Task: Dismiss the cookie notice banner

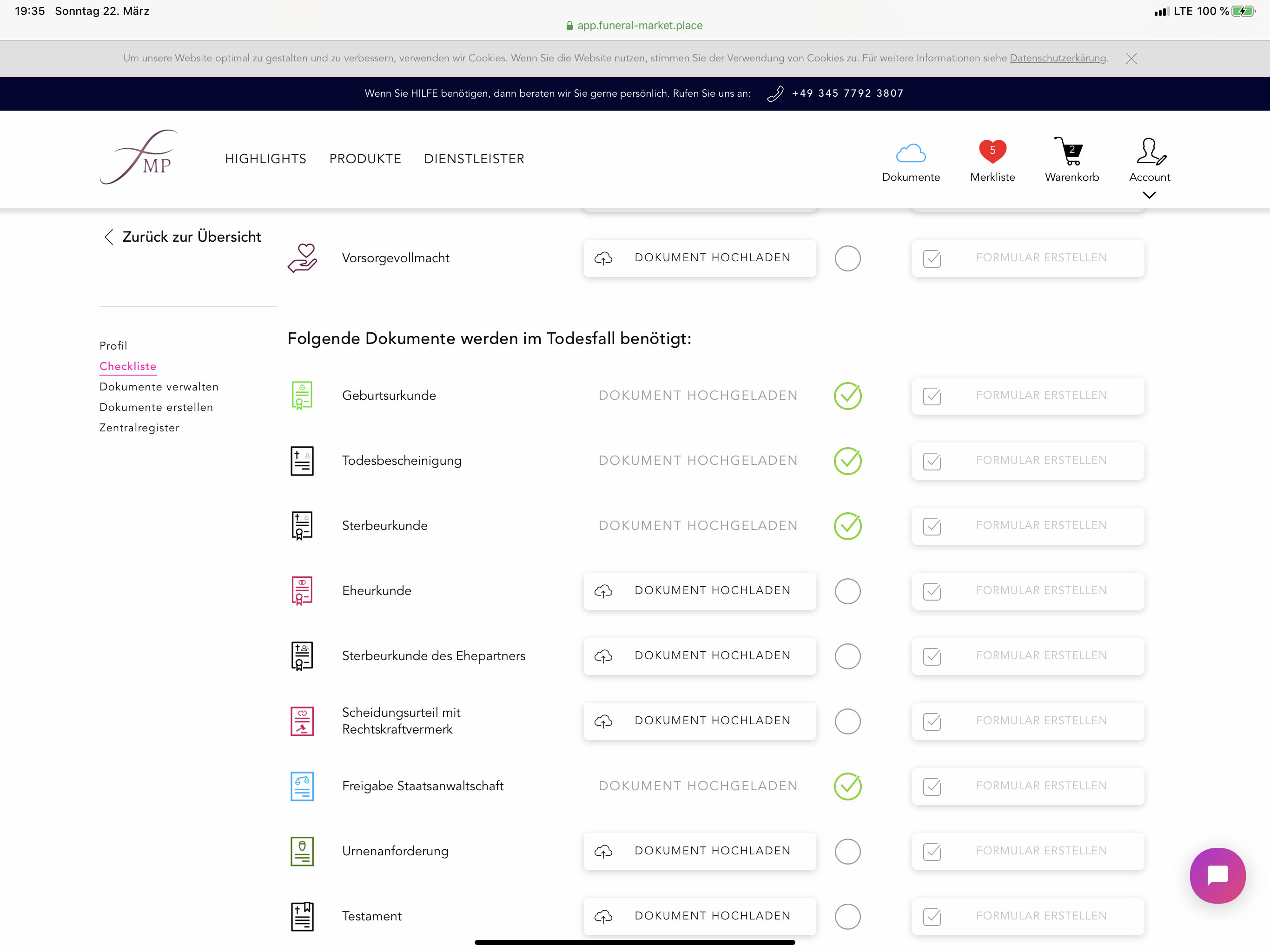Action: (x=1131, y=59)
